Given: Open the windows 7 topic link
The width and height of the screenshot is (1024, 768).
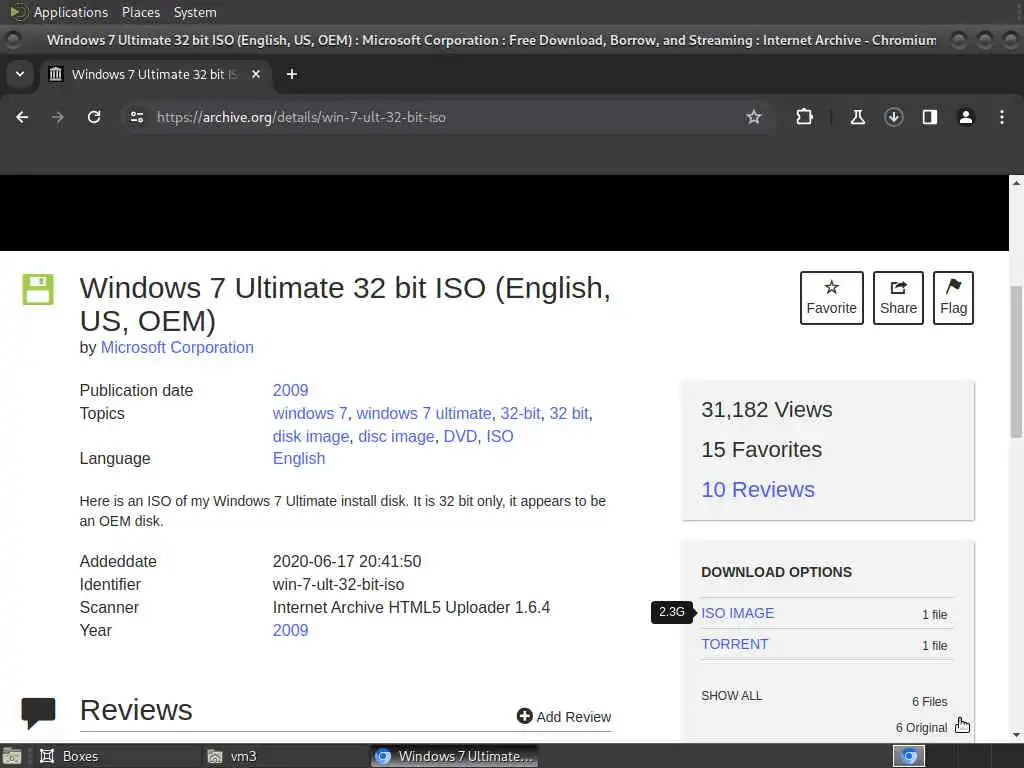Looking at the screenshot, I should [310, 413].
